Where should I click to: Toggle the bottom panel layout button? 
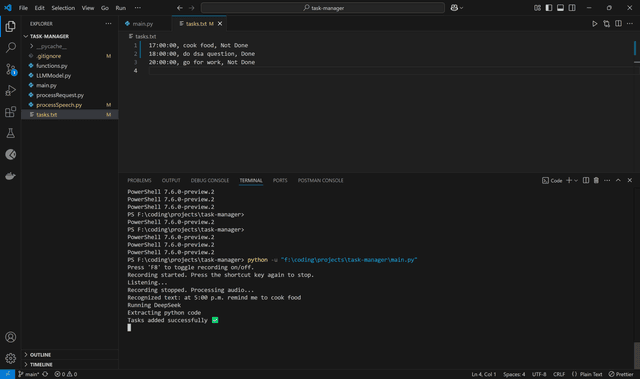click(x=560, y=8)
